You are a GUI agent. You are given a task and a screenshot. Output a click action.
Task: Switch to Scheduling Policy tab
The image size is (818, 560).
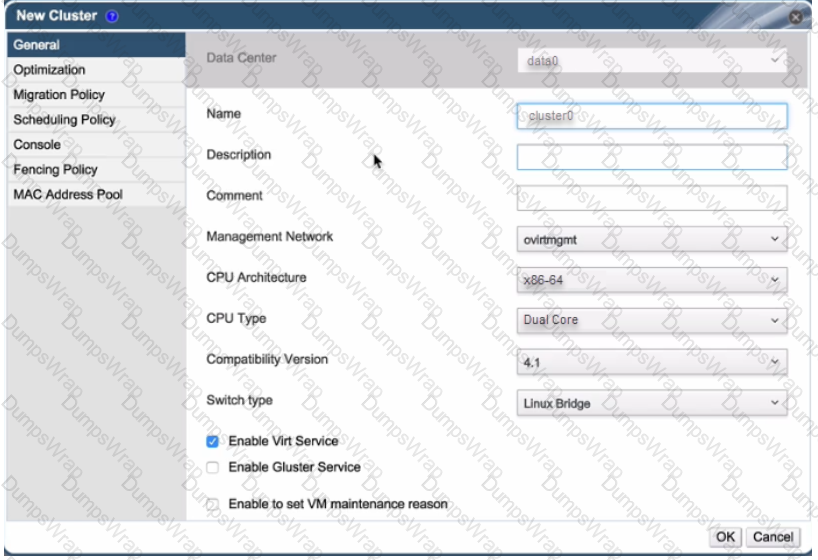pyautogui.click(x=97, y=120)
